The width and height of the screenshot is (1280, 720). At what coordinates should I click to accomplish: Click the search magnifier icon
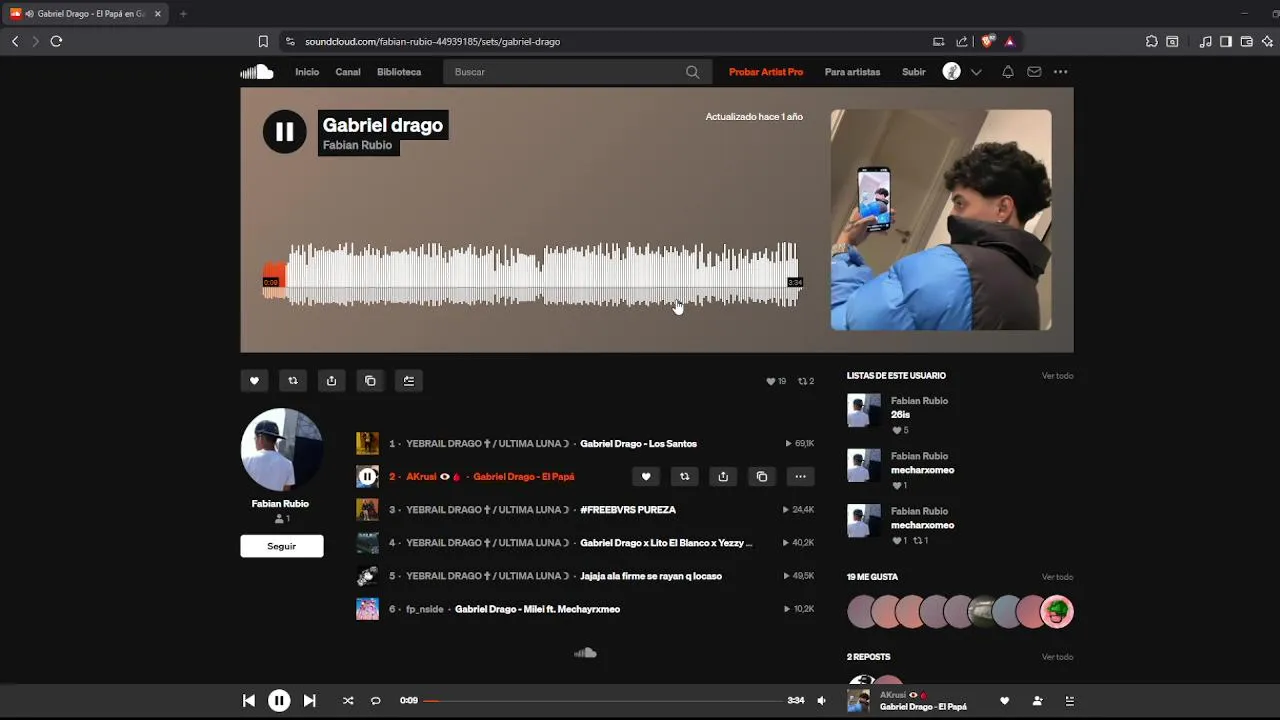(692, 72)
